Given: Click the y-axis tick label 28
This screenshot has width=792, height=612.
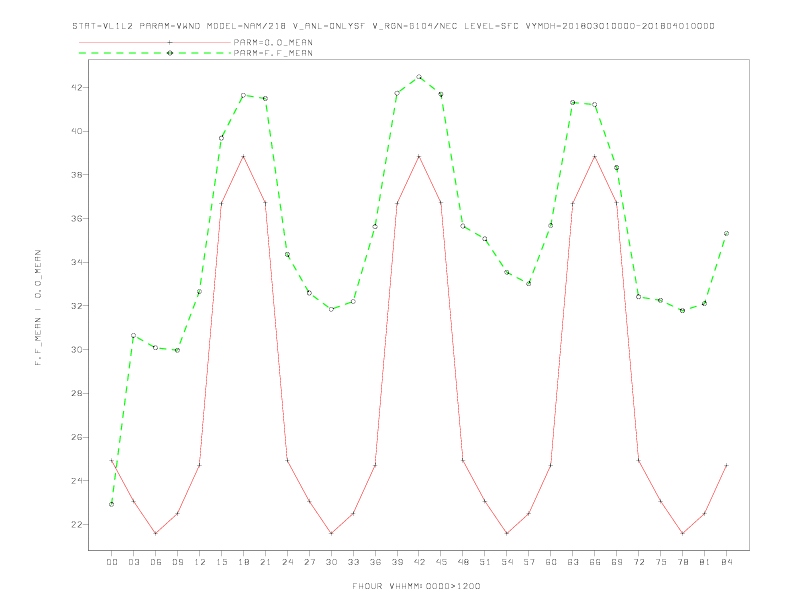Looking at the screenshot, I should (x=76, y=393).
